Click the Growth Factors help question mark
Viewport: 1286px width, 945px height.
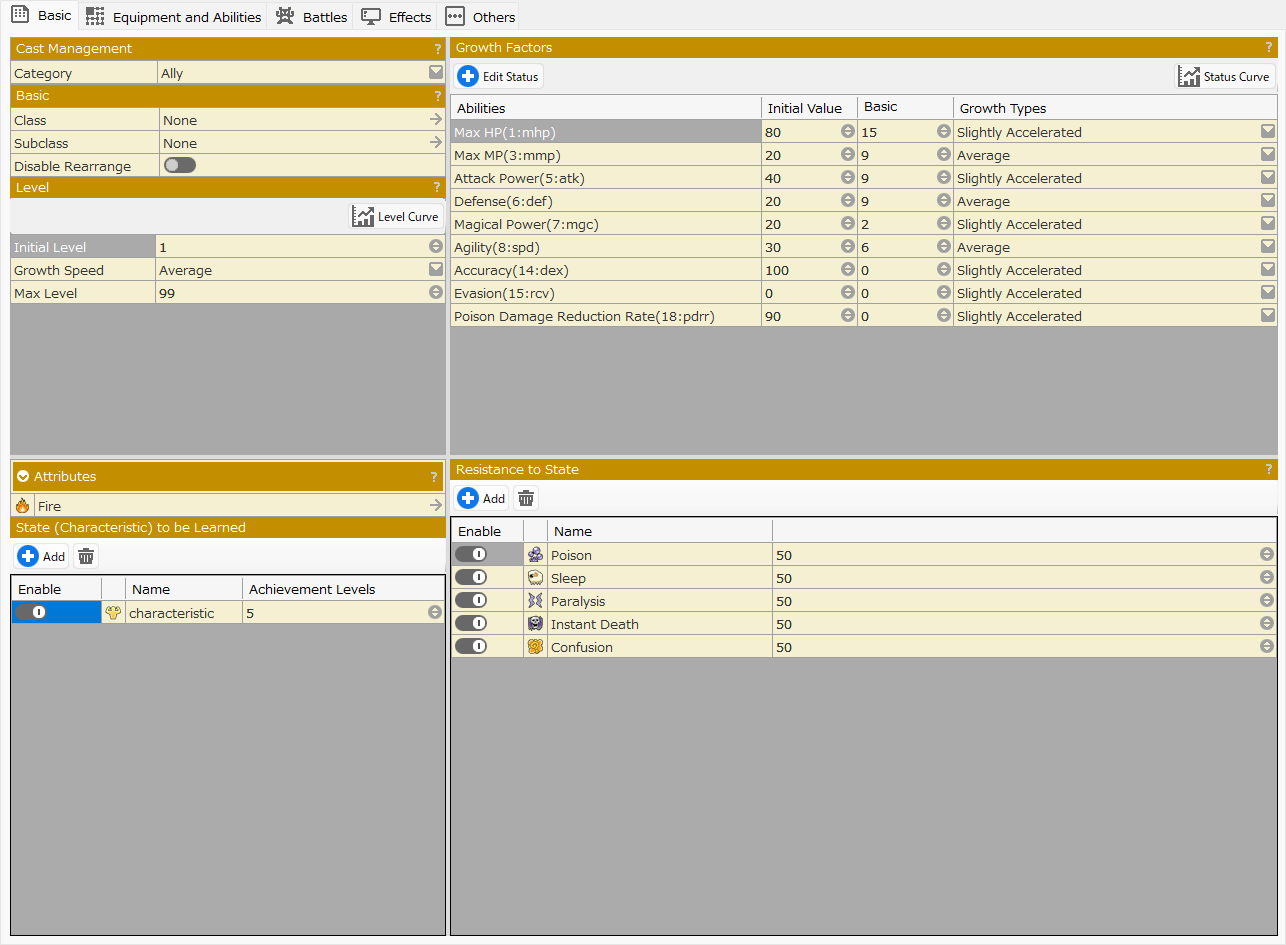pos(1269,48)
